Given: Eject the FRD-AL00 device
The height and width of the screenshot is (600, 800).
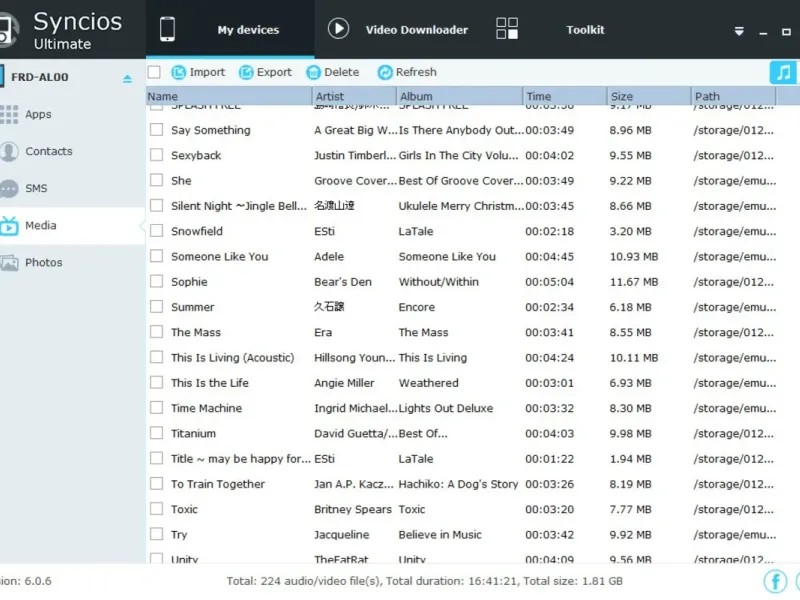Looking at the screenshot, I should pos(127,78).
